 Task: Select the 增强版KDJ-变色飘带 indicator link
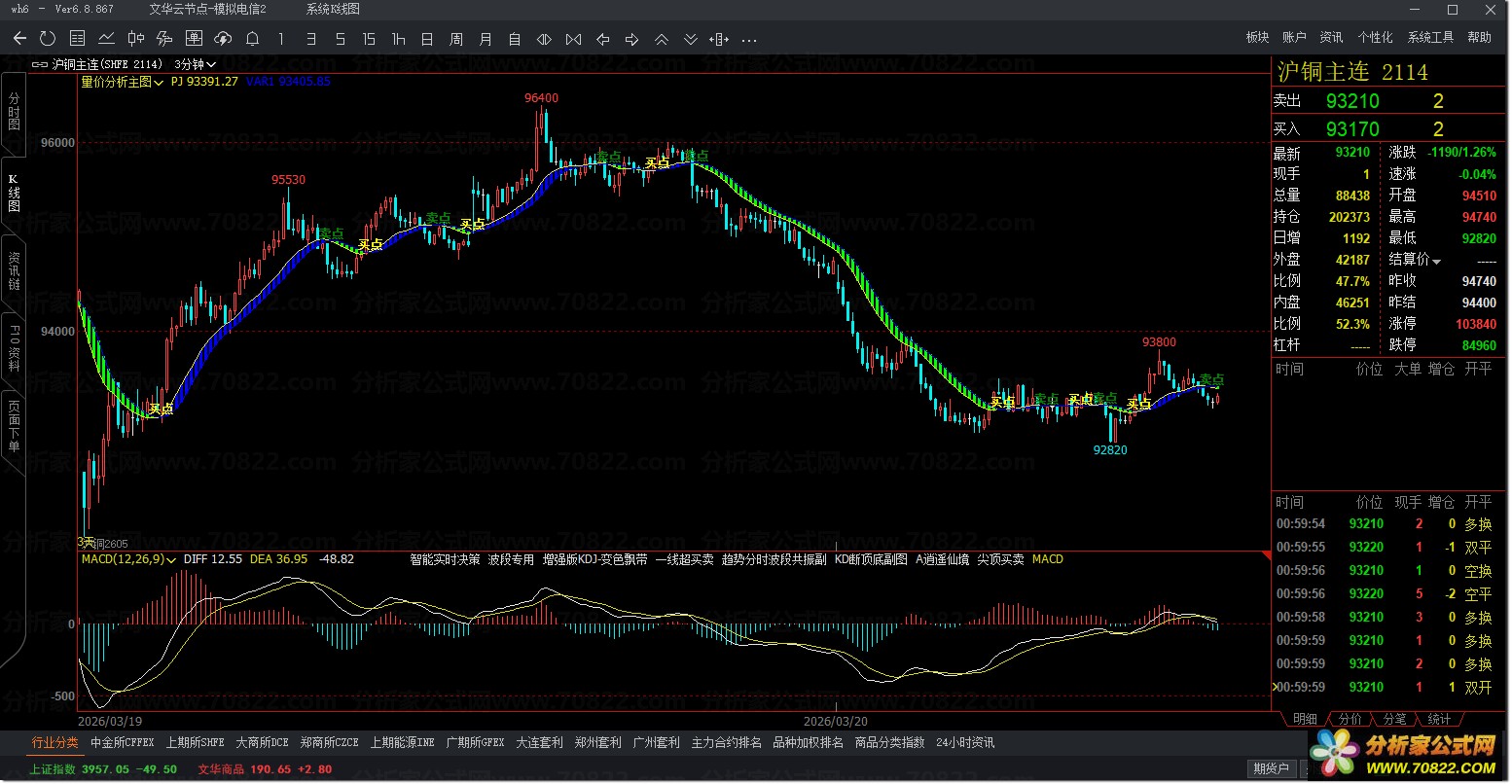click(x=594, y=559)
